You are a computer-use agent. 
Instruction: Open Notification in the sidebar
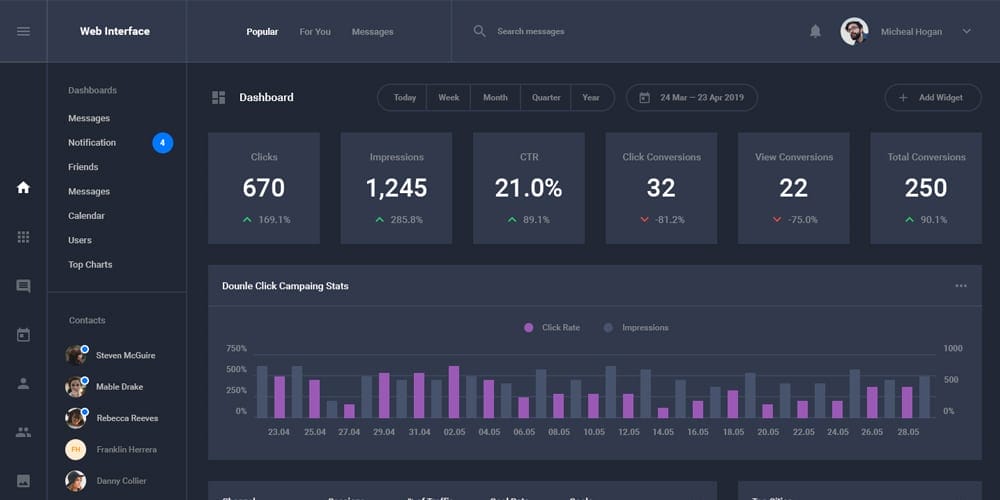pyautogui.click(x=92, y=143)
